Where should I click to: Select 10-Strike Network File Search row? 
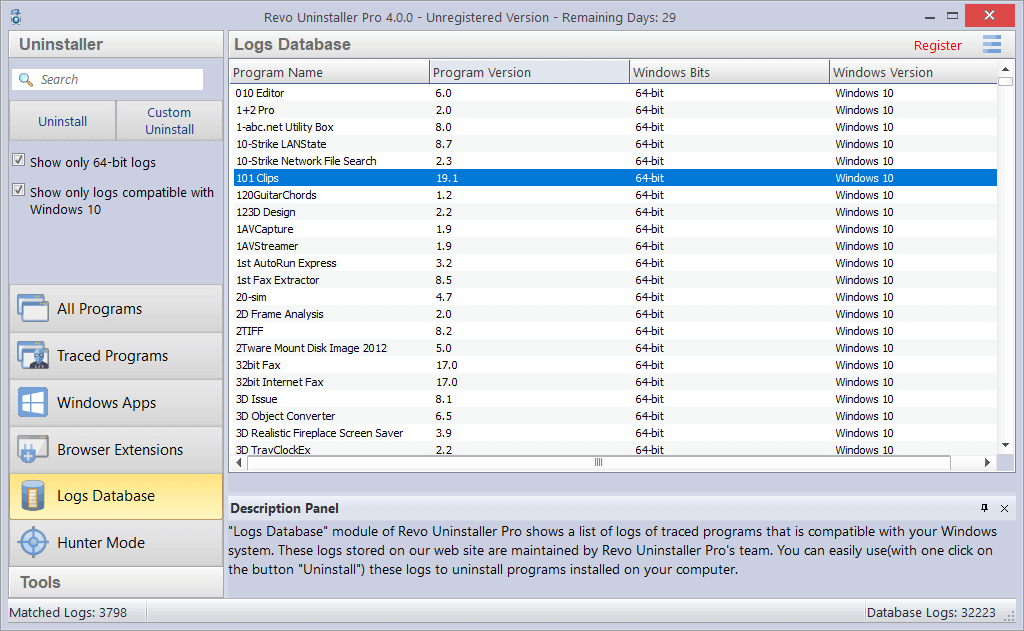tap(615, 161)
